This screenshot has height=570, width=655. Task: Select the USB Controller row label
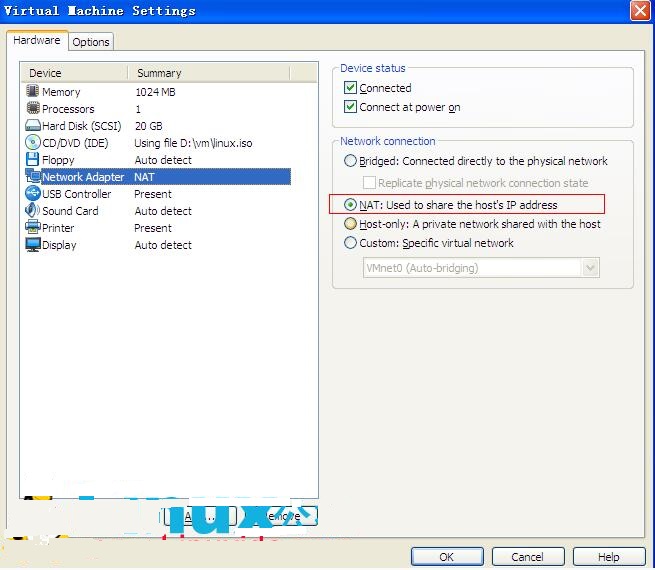coord(76,194)
